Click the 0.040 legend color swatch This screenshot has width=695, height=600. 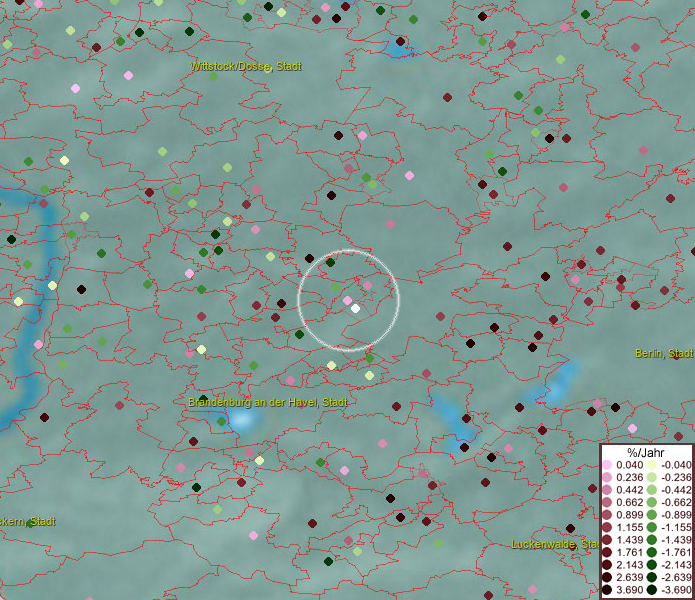(607, 465)
